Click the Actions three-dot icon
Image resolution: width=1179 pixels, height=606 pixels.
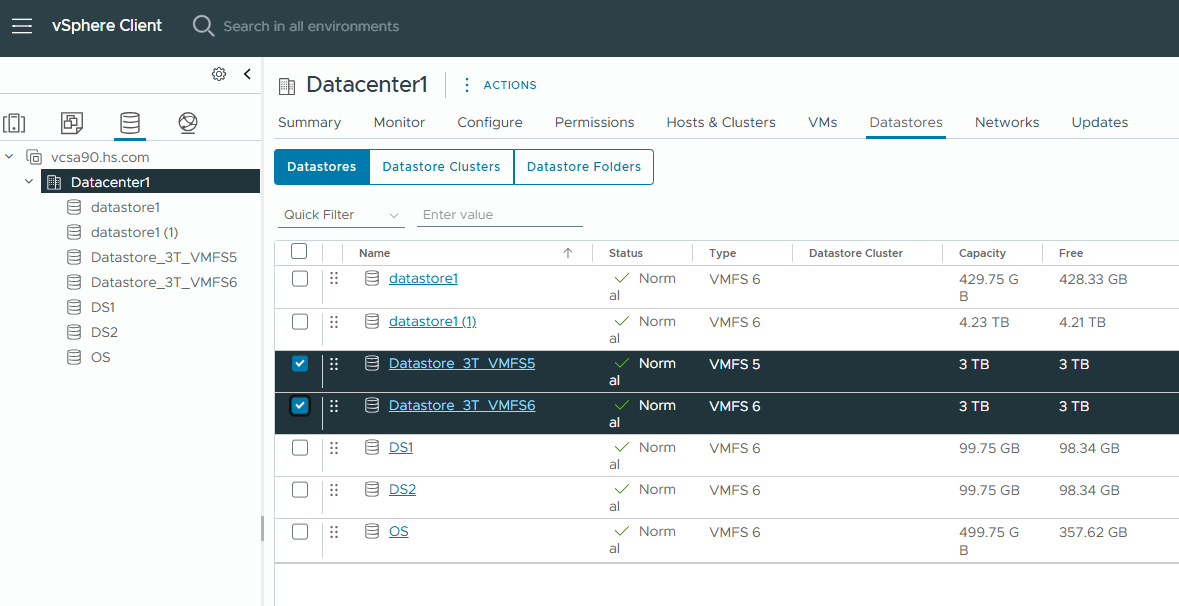(x=467, y=85)
